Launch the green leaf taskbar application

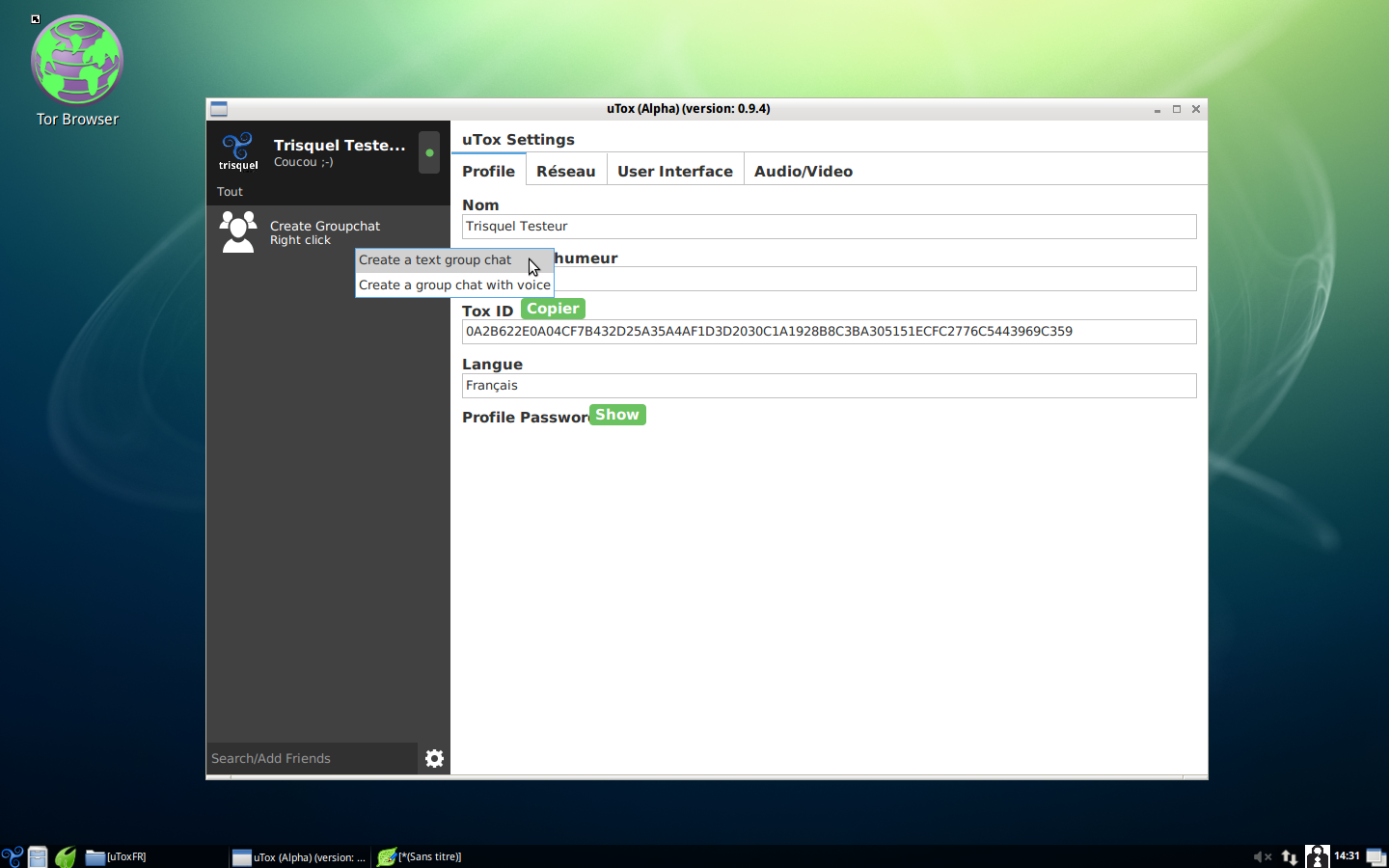click(66, 856)
